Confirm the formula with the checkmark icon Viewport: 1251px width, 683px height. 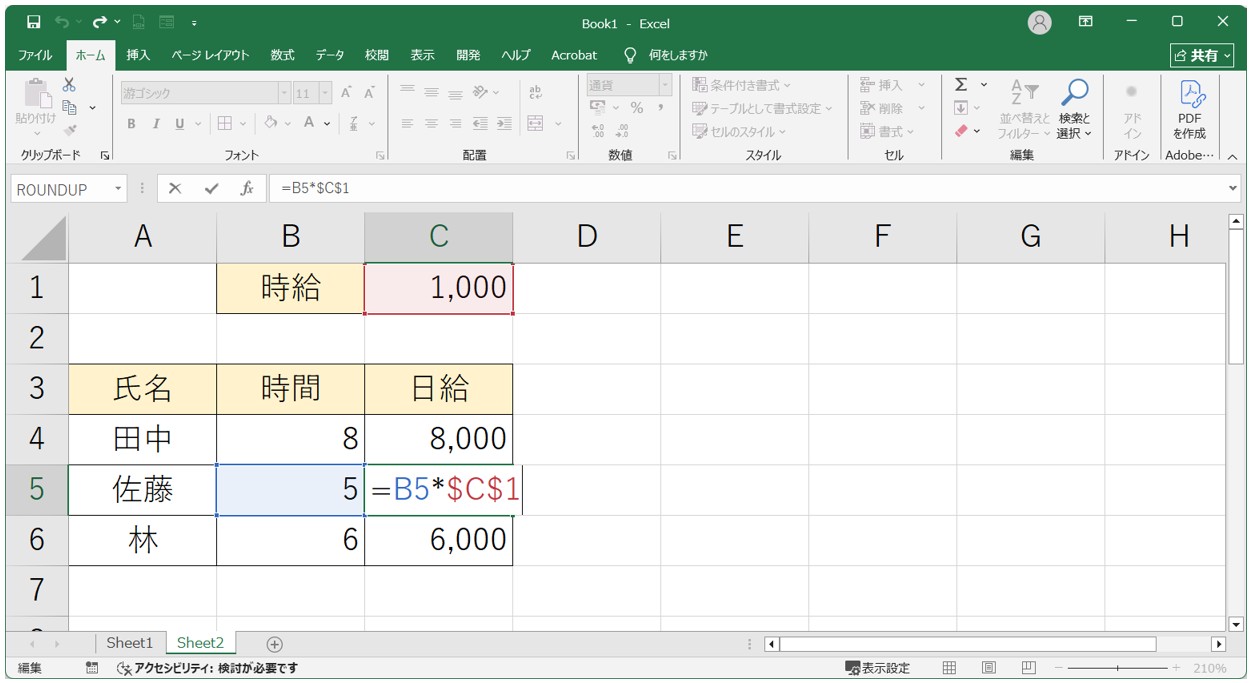[x=211, y=189]
